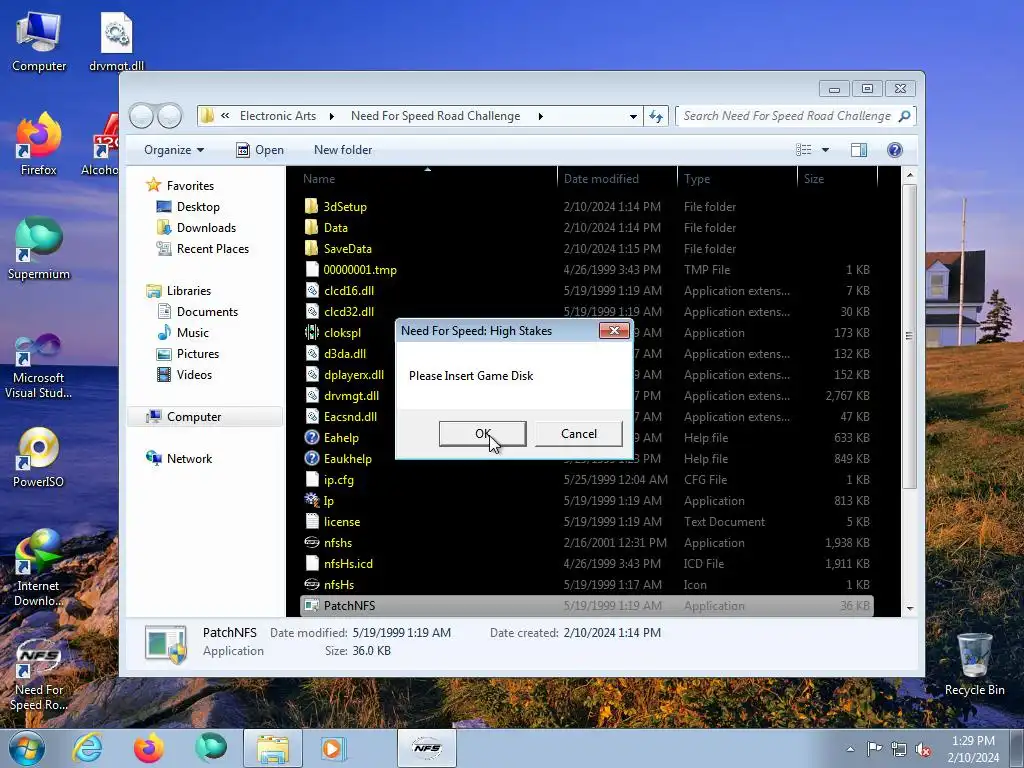This screenshot has height=768, width=1024.
Task: Open the address bar history dropdown
Action: (x=633, y=116)
